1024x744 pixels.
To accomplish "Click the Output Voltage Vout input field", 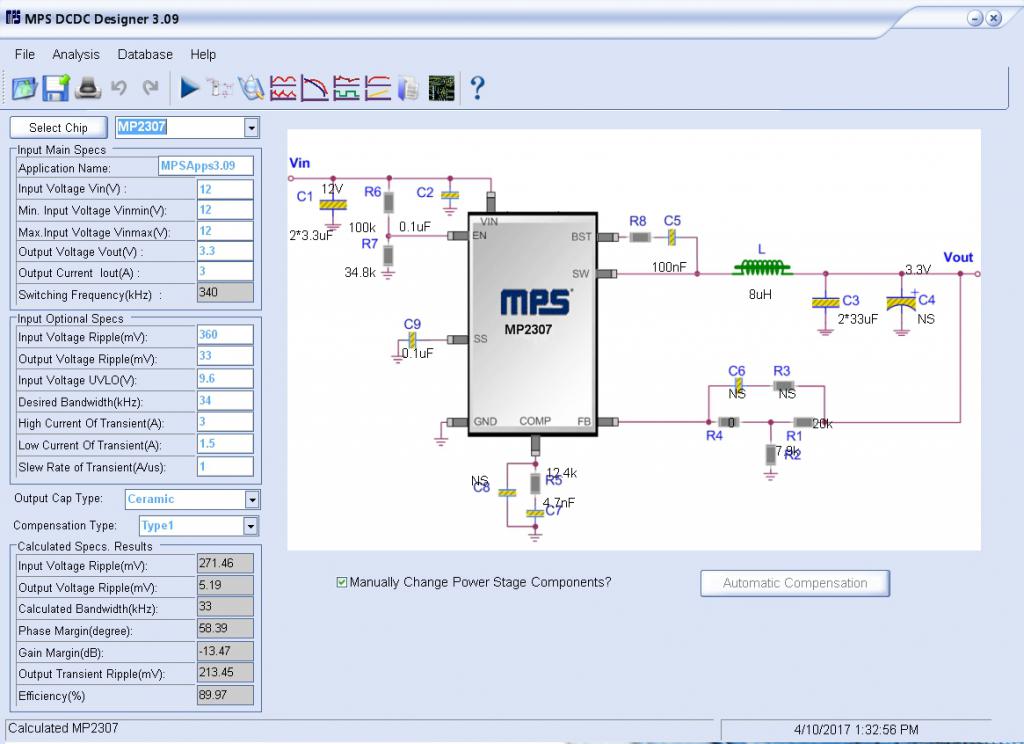I will 225,252.
